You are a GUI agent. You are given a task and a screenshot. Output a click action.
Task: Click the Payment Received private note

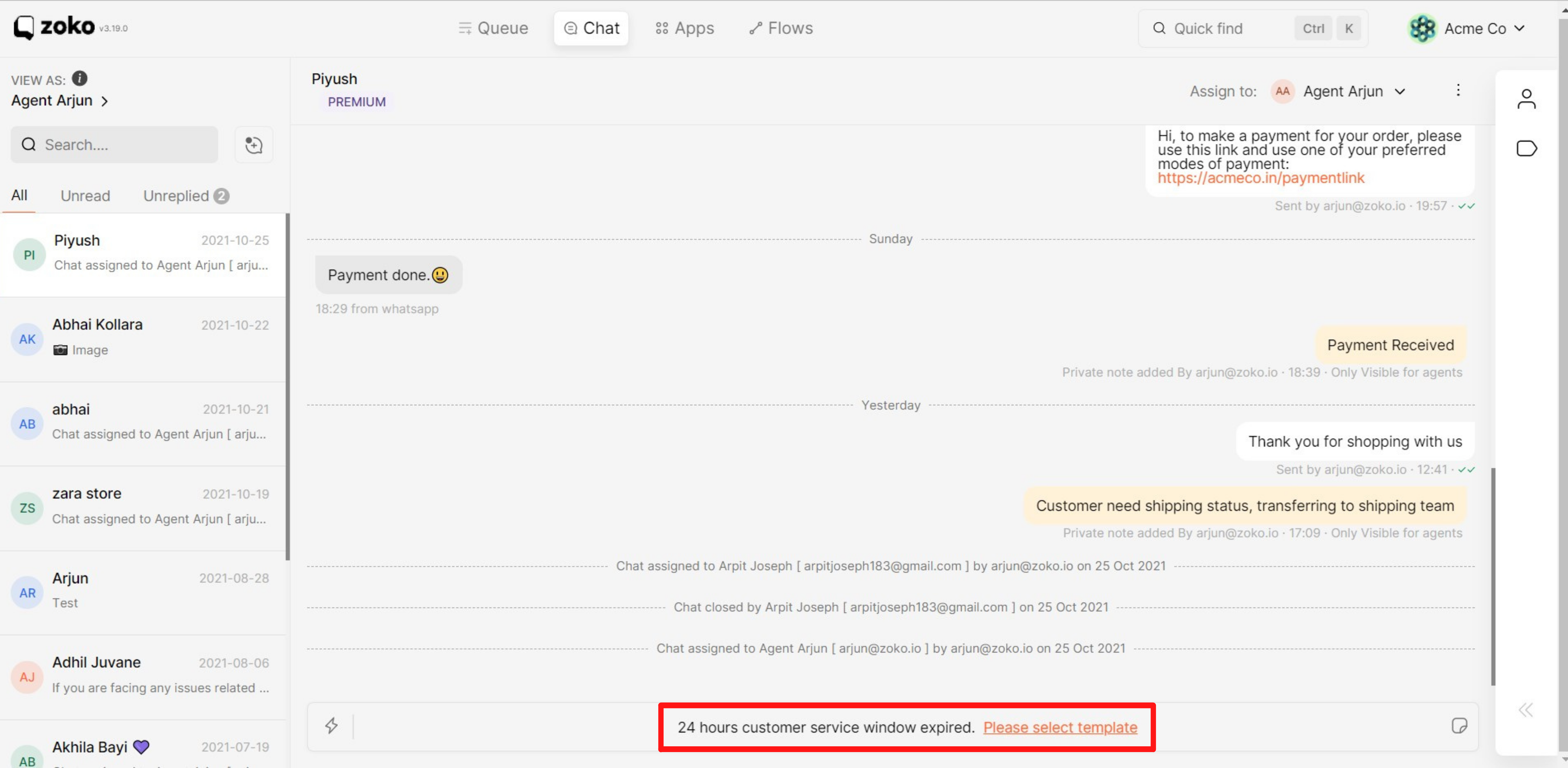pyautogui.click(x=1390, y=345)
